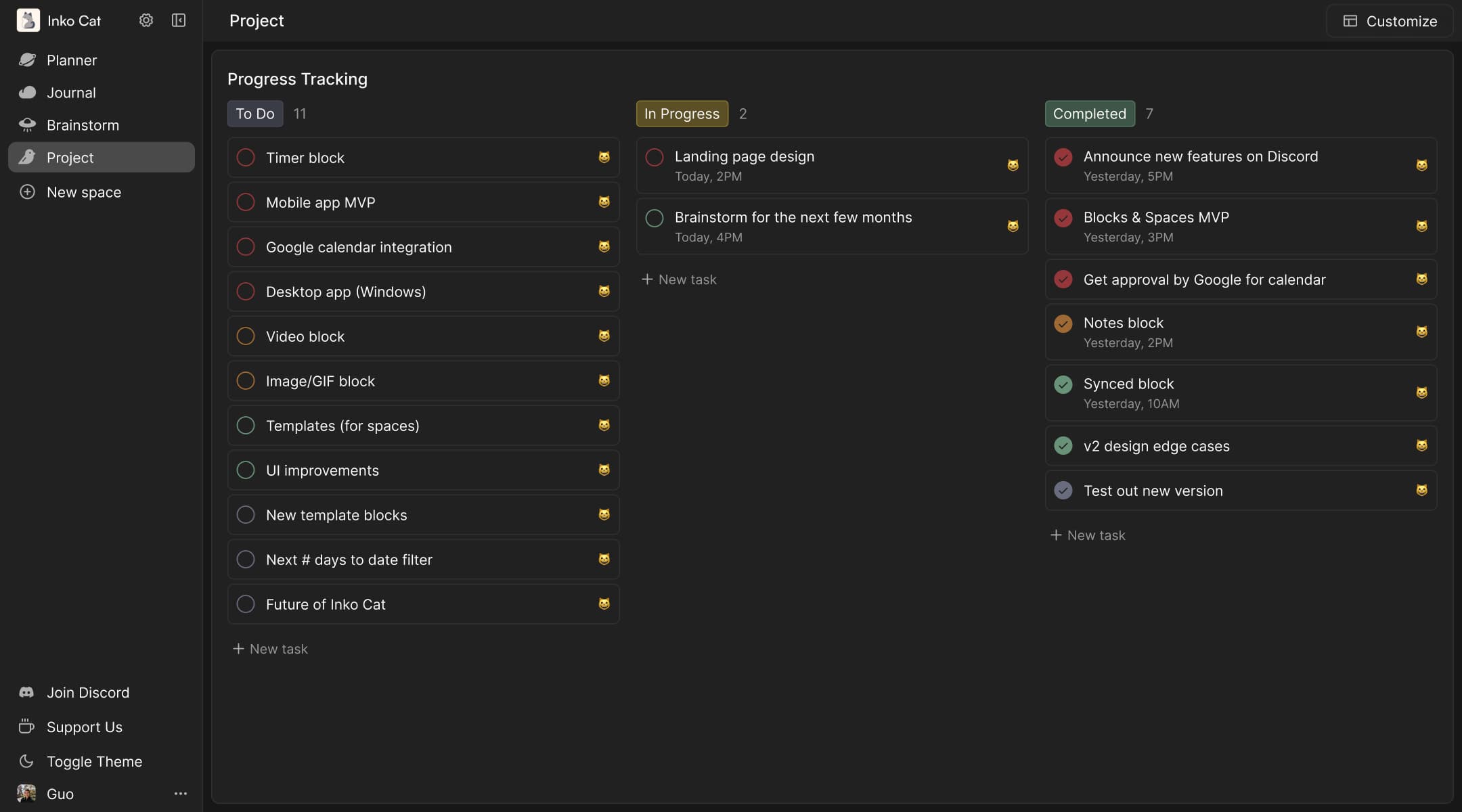Click cat avatar on Landing page design

[x=1013, y=165]
